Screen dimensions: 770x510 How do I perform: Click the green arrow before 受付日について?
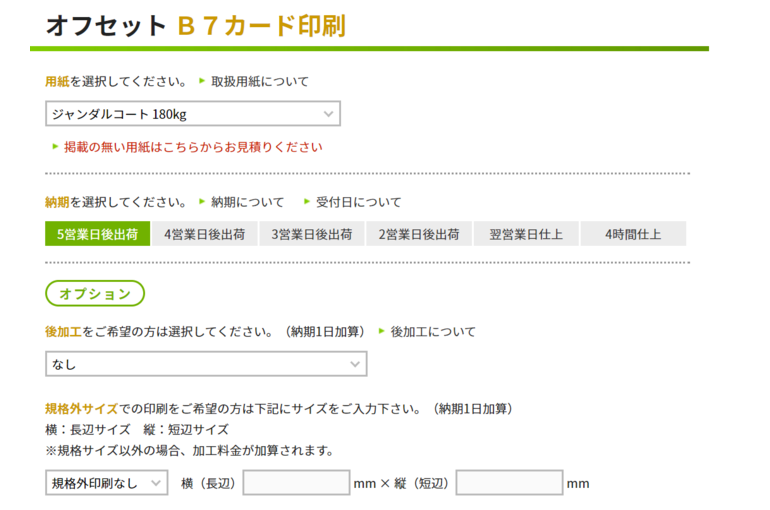tap(307, 202)
